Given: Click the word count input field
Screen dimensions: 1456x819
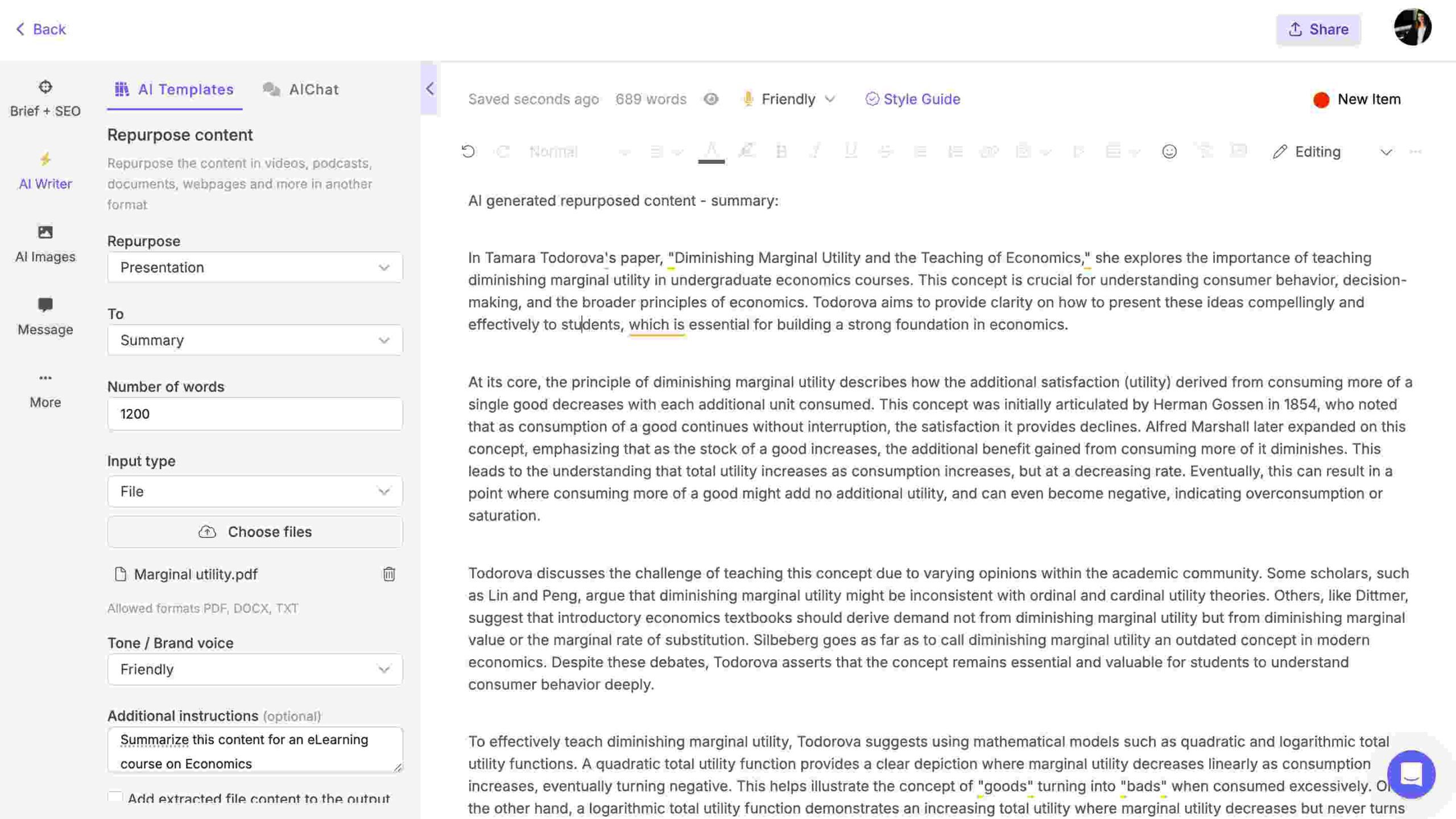Looking at the screenshot, I should (x=255, y=414).
